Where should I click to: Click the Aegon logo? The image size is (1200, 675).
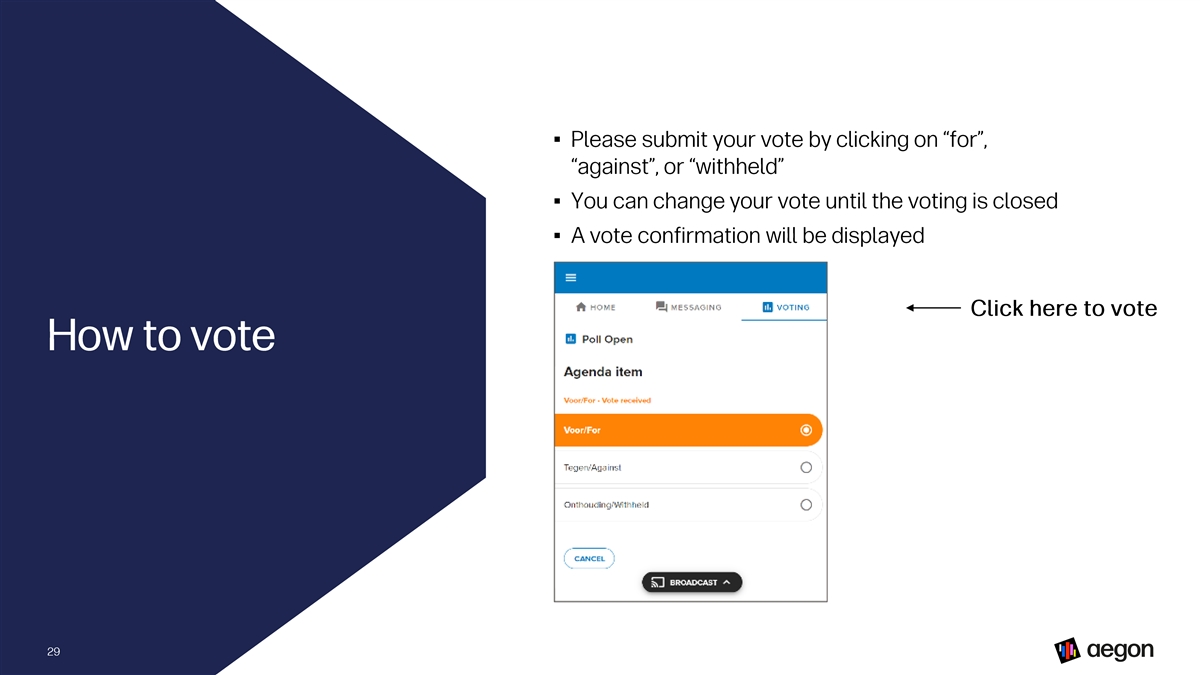(x=1104, y=650)
